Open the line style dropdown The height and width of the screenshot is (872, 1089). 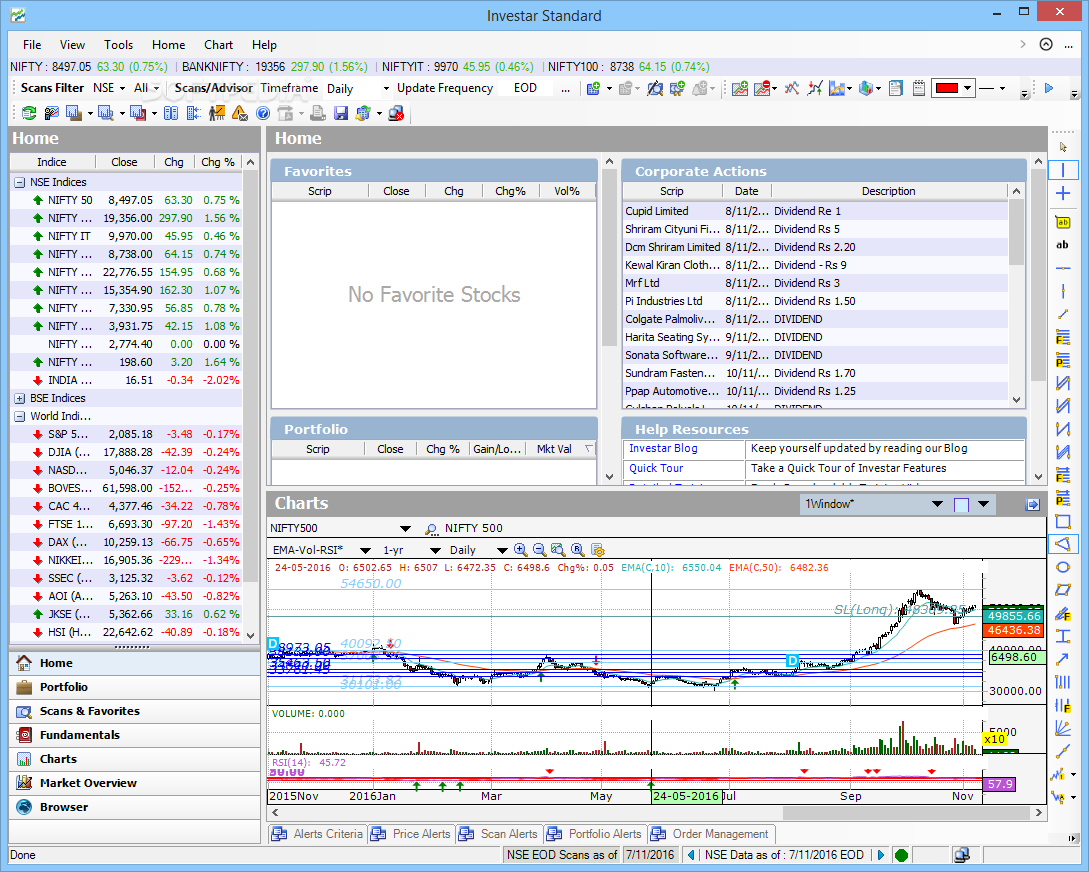pyautogui.click(x=1001, y=88)
